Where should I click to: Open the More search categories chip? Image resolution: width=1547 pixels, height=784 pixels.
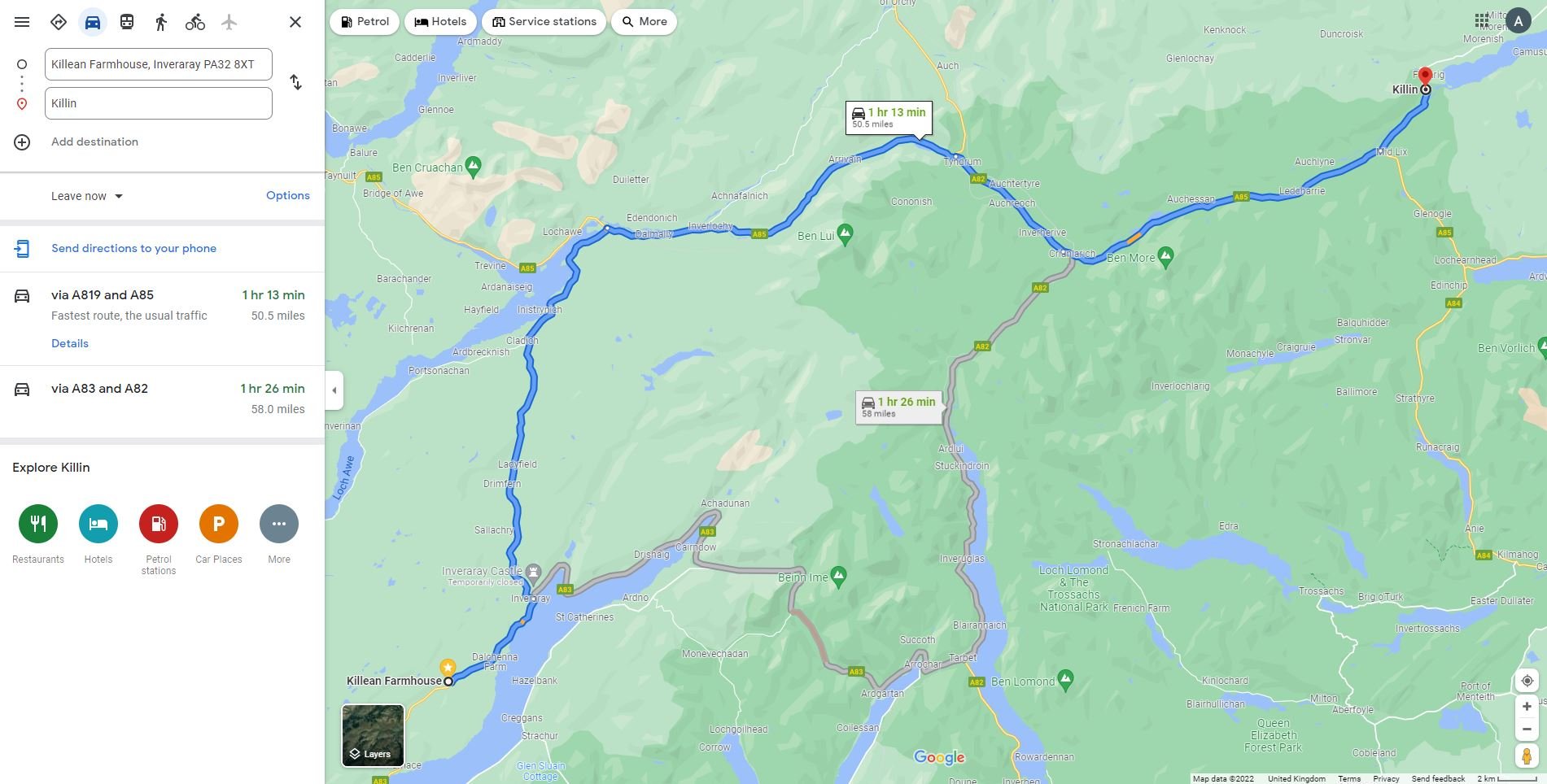click(x=645, y=22)
